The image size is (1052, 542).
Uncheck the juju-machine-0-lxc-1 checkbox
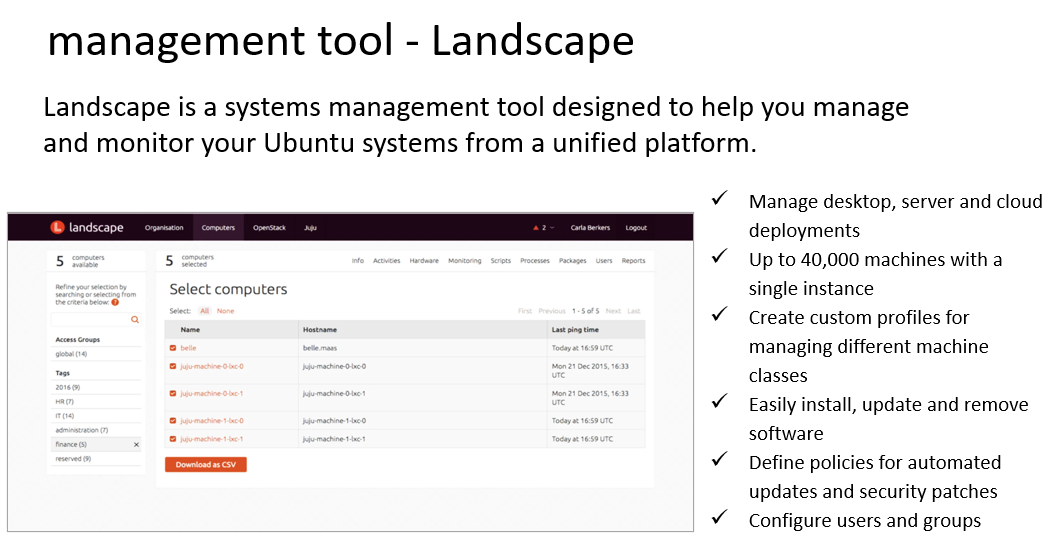173,394
